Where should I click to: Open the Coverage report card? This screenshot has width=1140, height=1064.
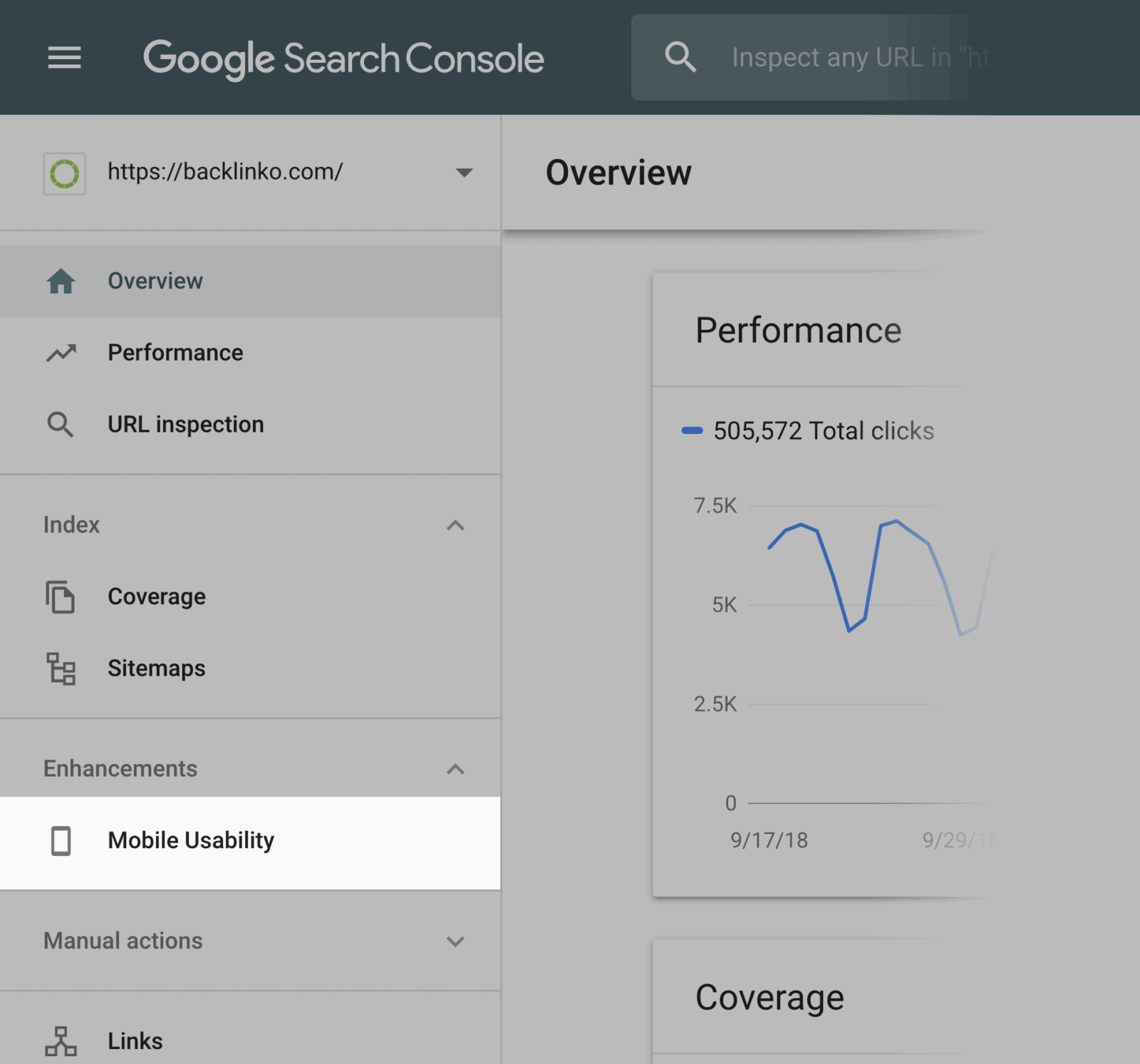tap(769, 997)
